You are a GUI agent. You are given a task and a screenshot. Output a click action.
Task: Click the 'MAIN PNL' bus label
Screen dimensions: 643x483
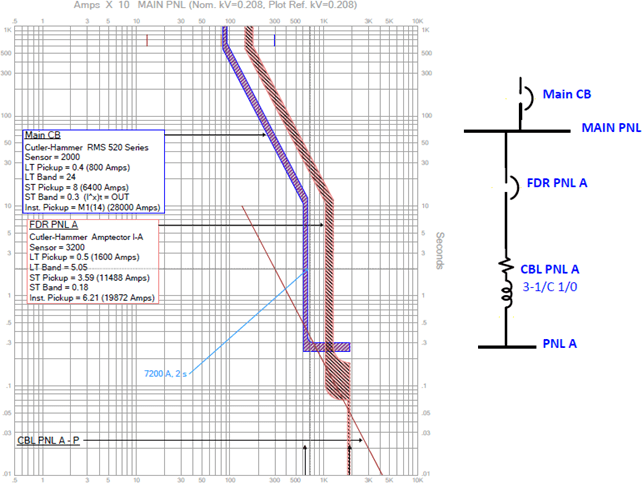click(611, 128)
